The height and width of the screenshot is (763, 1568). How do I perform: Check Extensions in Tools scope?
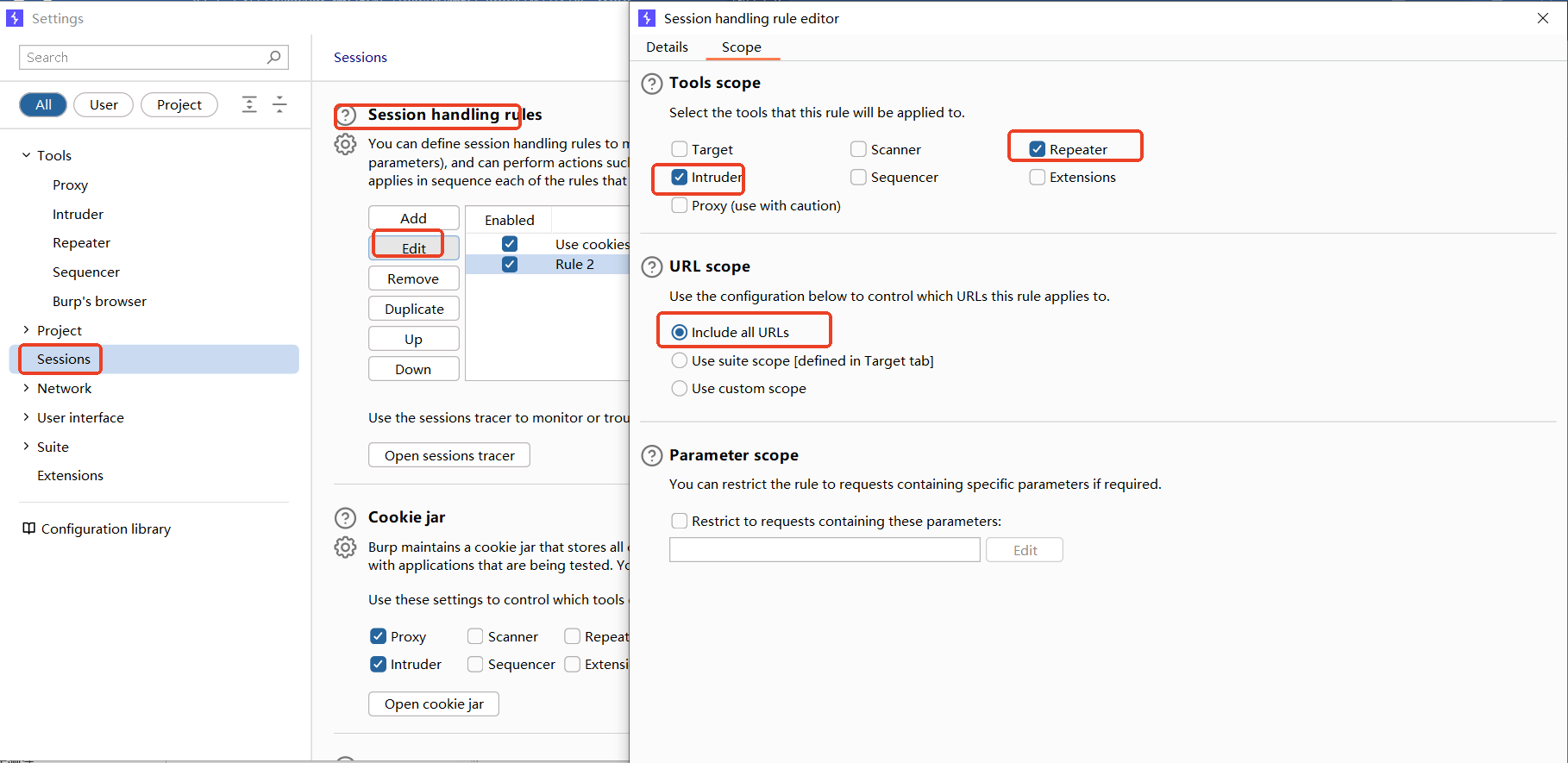1038,177
